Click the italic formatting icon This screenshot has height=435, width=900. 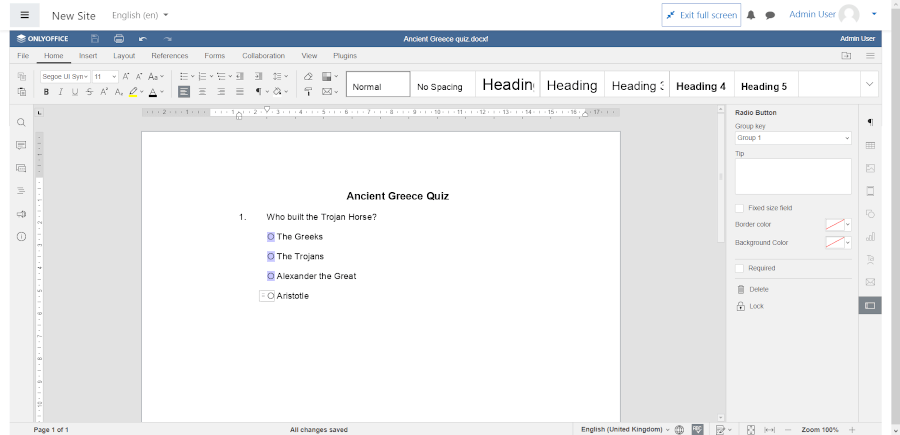tap(60, 92)
